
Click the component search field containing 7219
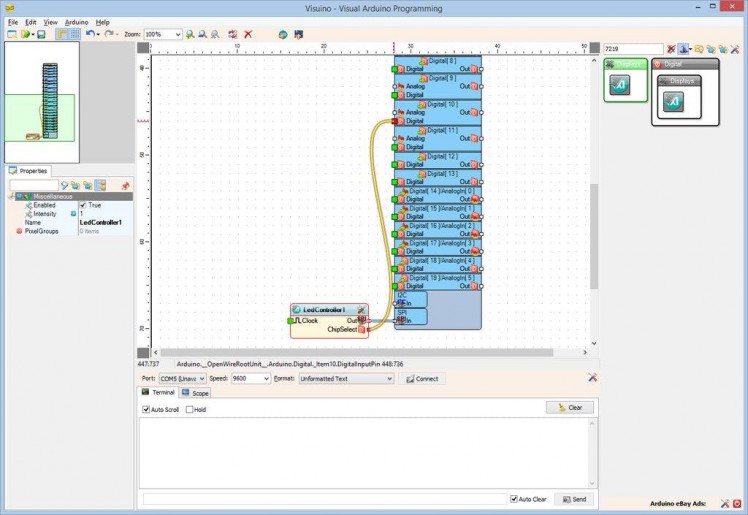click(x=632, y=48)
